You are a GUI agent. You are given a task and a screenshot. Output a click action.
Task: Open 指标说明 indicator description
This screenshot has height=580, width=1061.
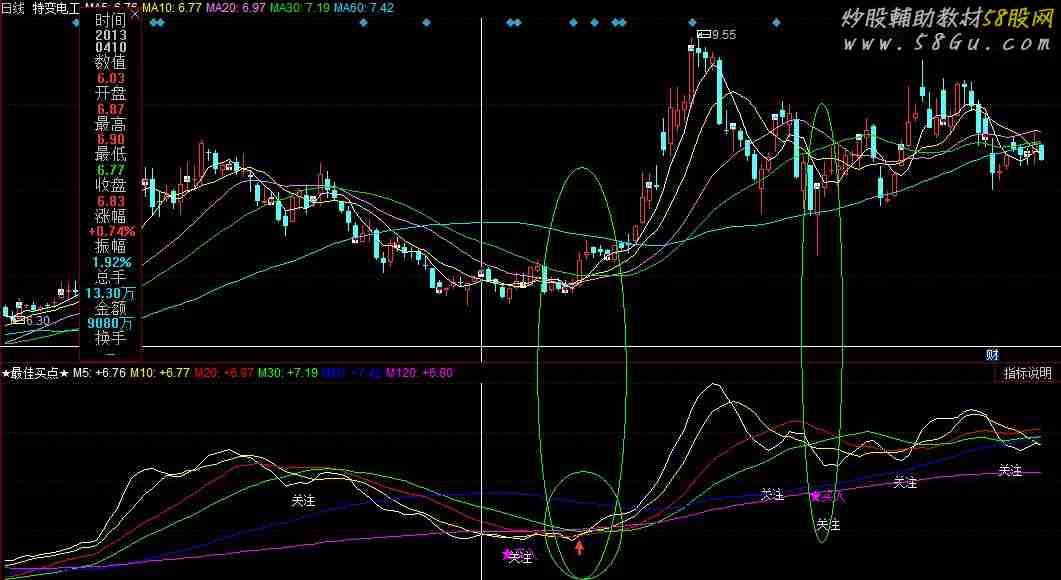click(1027, 373)
